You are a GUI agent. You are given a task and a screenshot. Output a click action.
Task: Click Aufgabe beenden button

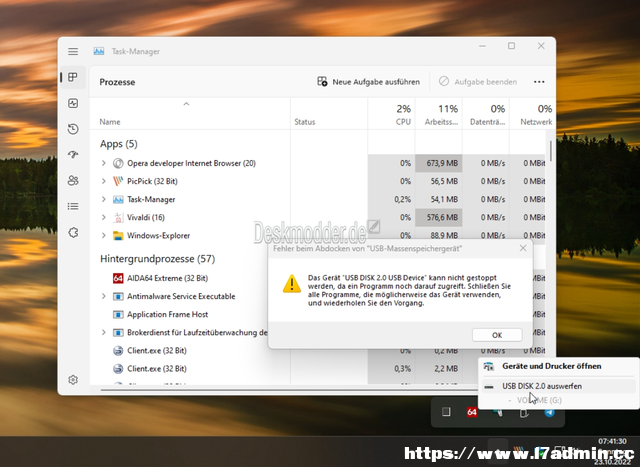coord(478,82)
